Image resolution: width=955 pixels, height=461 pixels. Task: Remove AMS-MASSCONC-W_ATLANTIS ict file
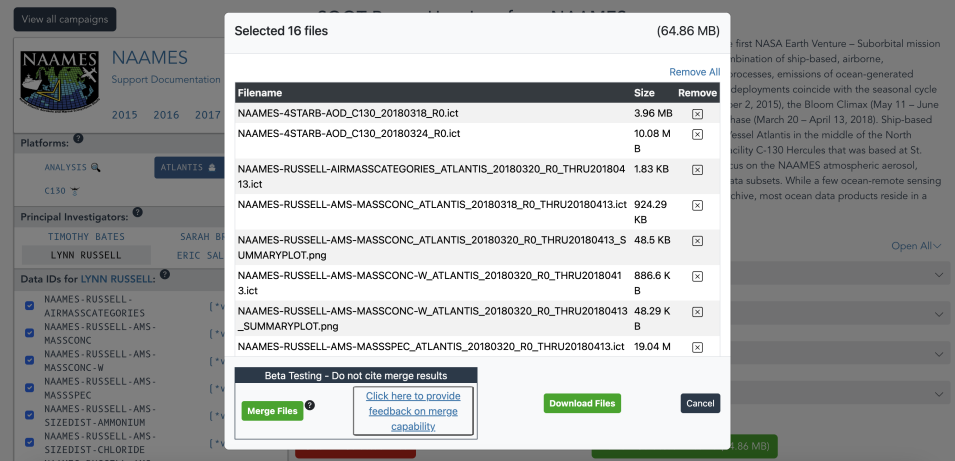[x=697, y=276]
